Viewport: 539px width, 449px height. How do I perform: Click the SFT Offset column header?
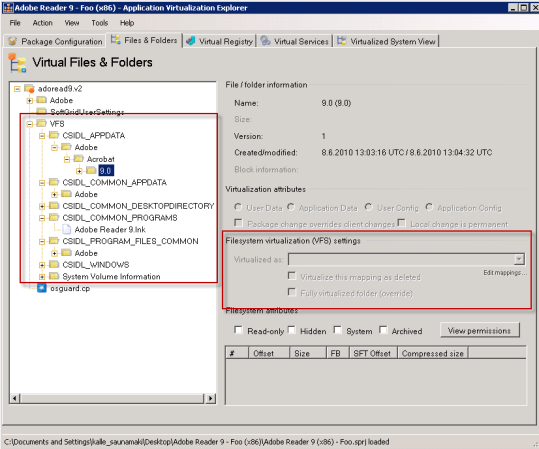[373, 353]
